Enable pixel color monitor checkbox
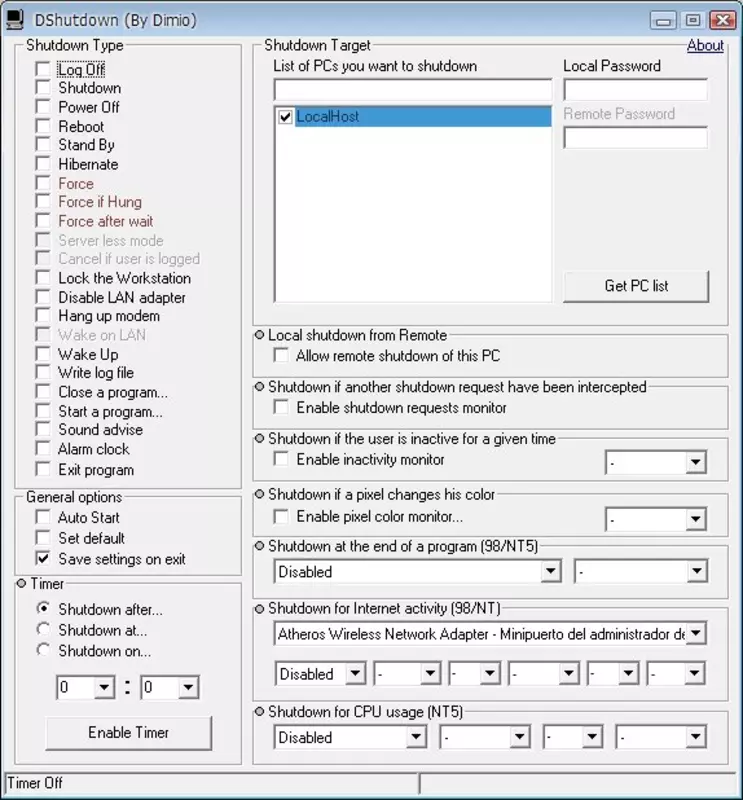 (281, 516)
